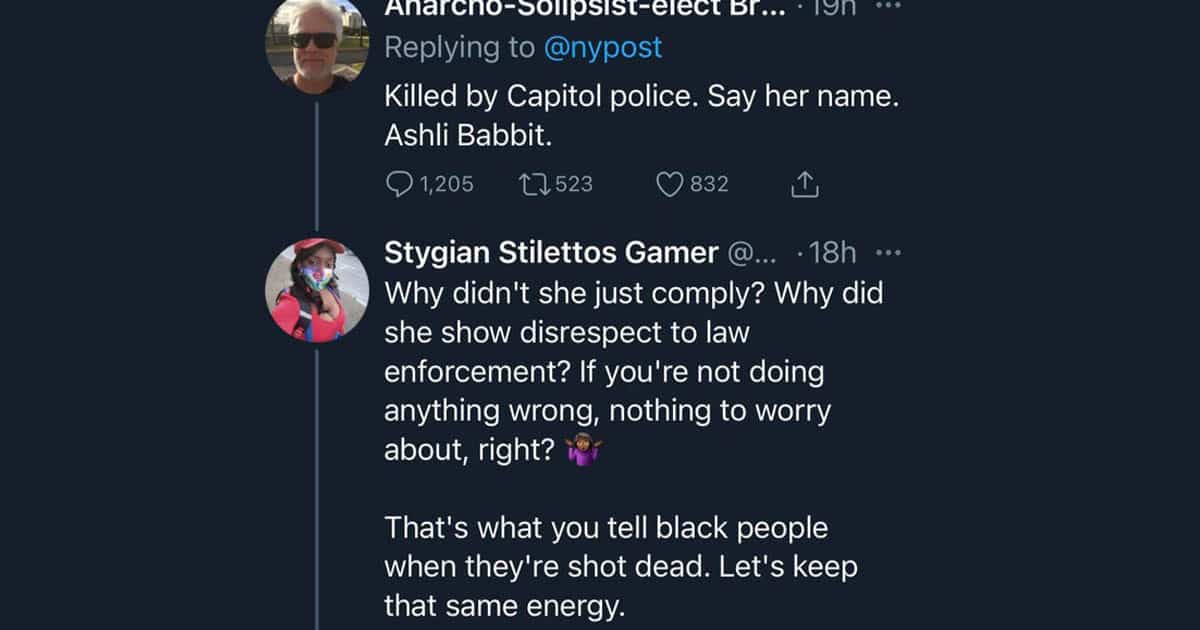
Task: Click the truncated handle beside Stygian Stilettos Gamer
Action: 759,253
